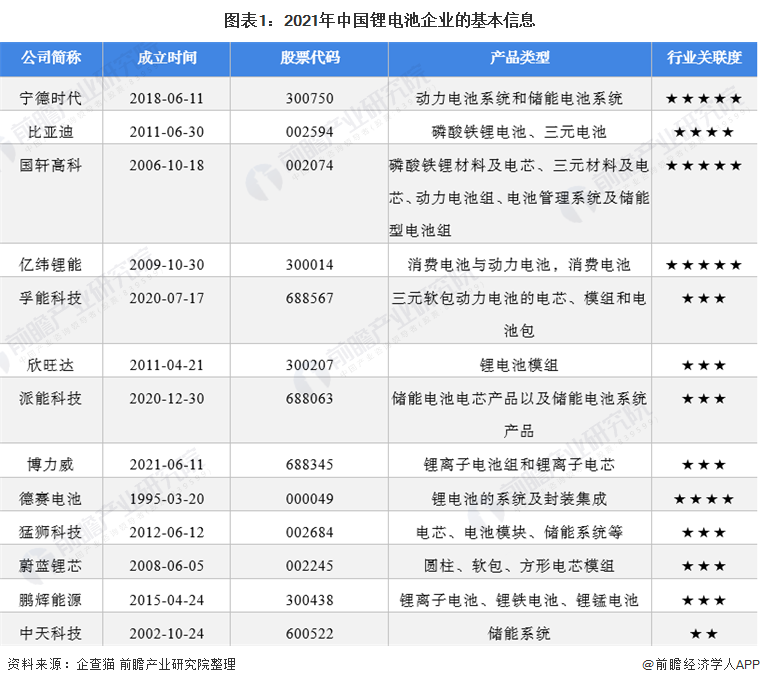Click the two-star rating for 中天科技
The height and width of the screenshot is (685, 760).
(x=704, y=634)
